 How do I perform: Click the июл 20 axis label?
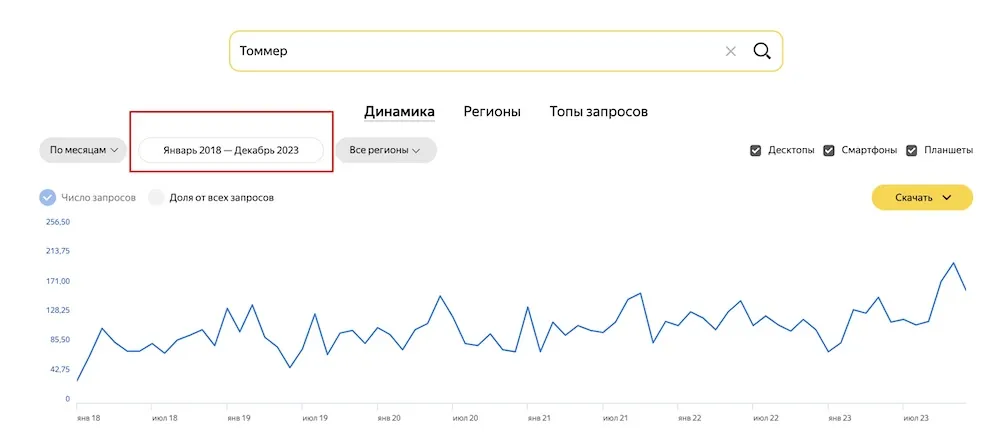(466, 418)
